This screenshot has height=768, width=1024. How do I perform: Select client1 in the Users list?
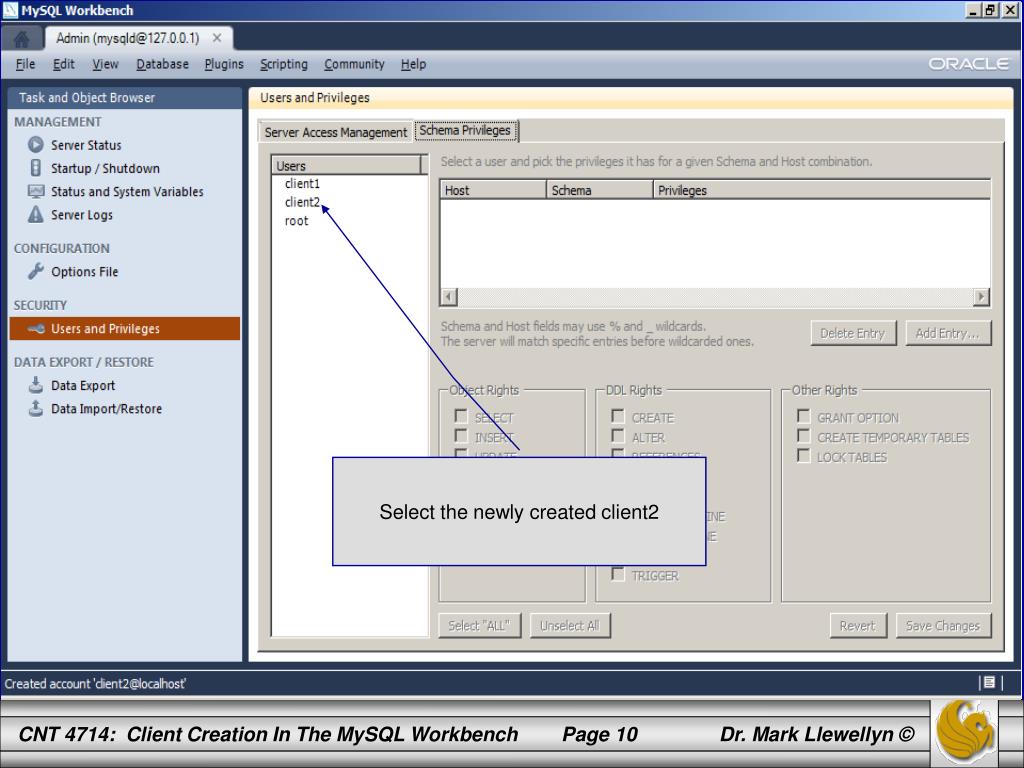pos(302,184)
